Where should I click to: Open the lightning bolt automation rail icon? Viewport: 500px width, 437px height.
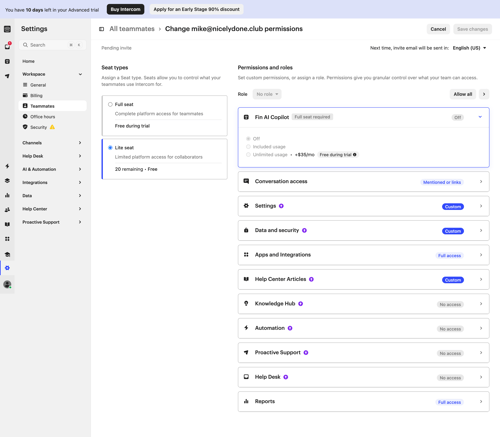7,166
